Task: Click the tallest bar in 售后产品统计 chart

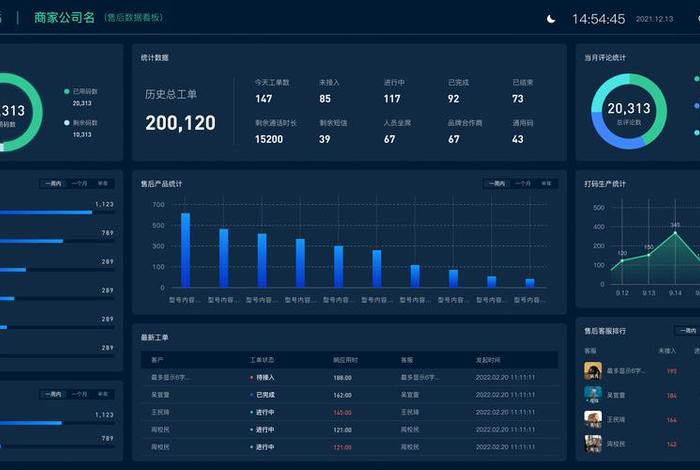Action: pos(185,250)
